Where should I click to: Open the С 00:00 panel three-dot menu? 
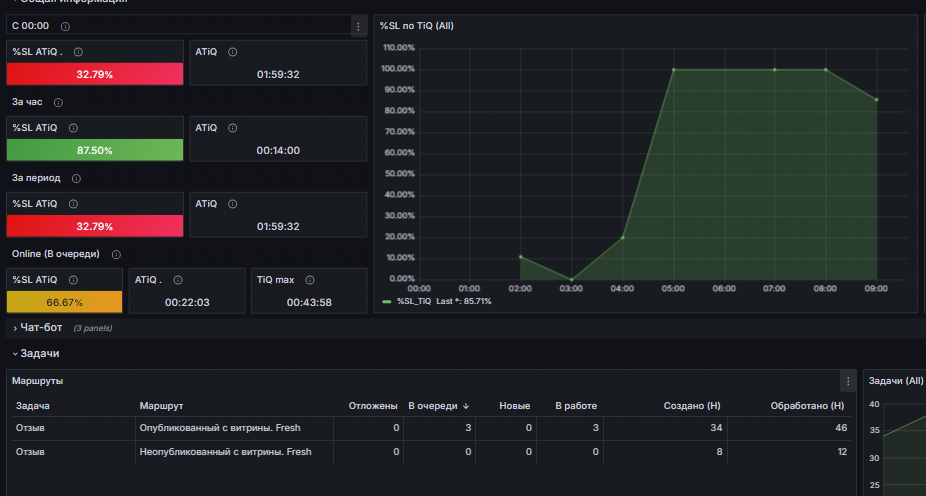point(358,27)
